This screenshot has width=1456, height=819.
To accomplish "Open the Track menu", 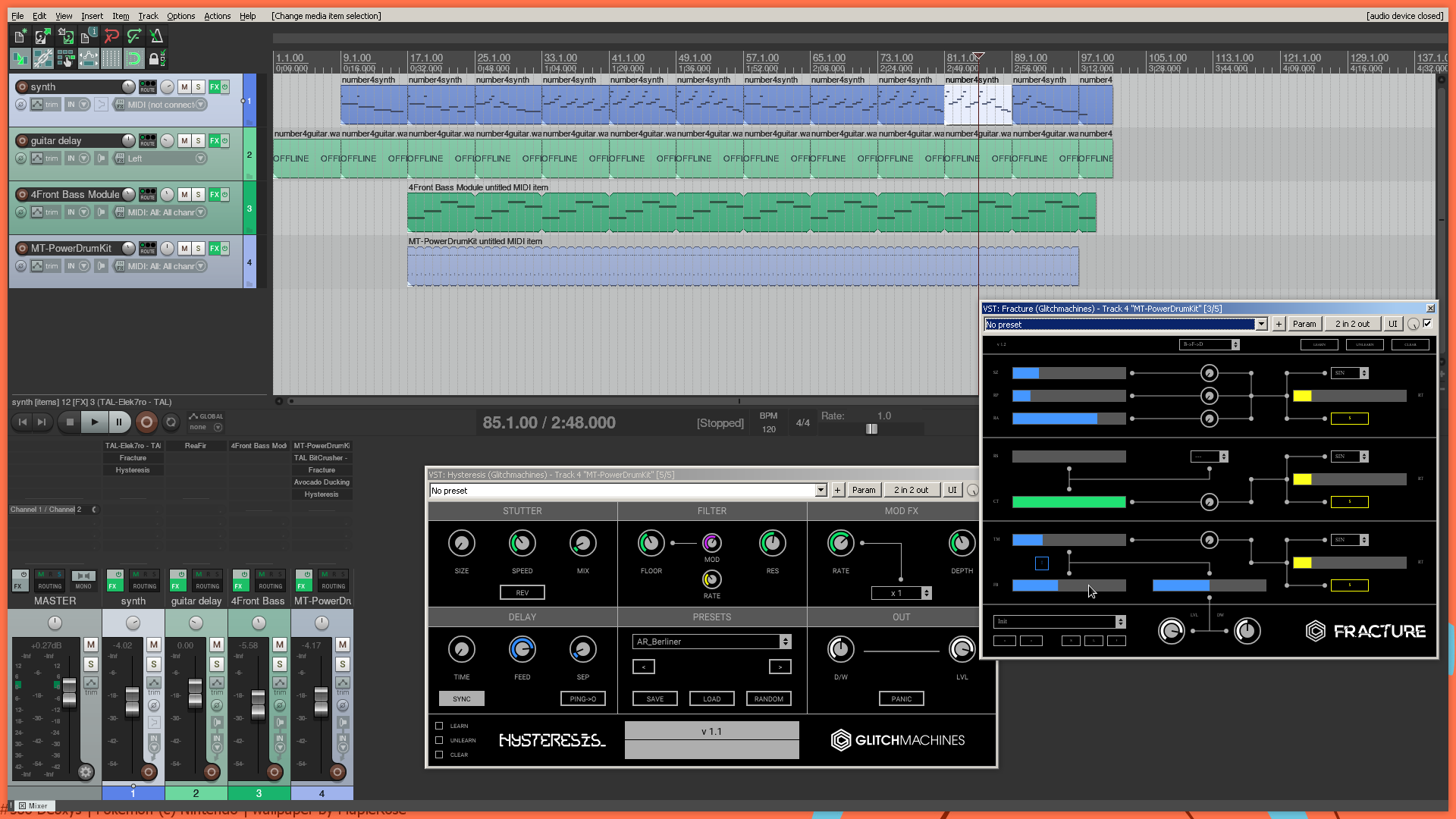I will [x=148, y=16].
